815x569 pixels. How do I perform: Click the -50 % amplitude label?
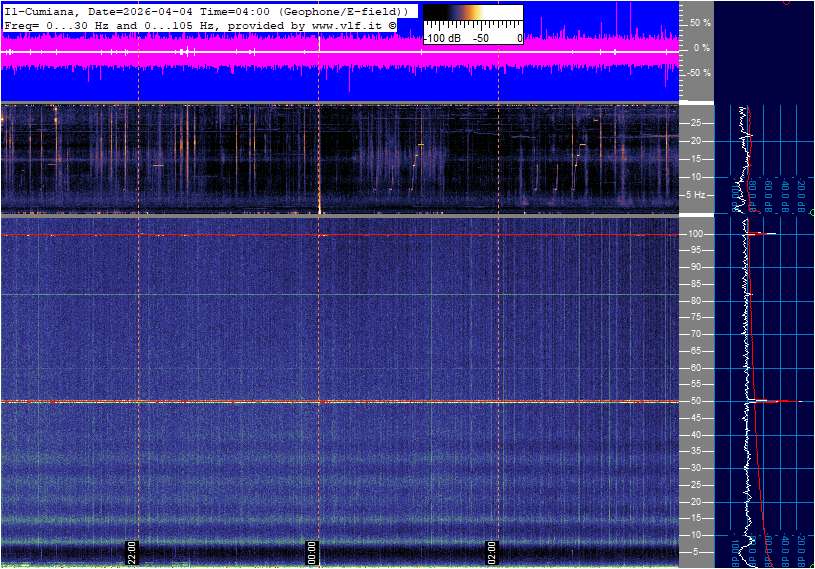699,73
